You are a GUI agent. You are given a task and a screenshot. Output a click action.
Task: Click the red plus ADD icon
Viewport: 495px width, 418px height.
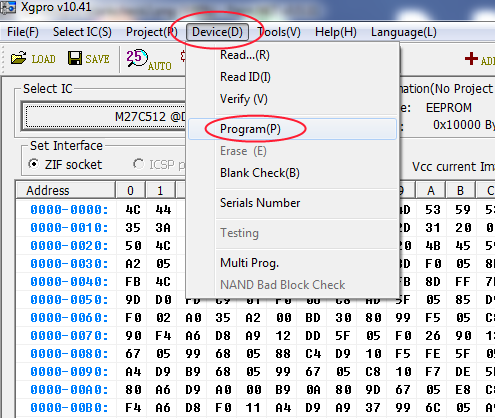click(x=471, y=59)
